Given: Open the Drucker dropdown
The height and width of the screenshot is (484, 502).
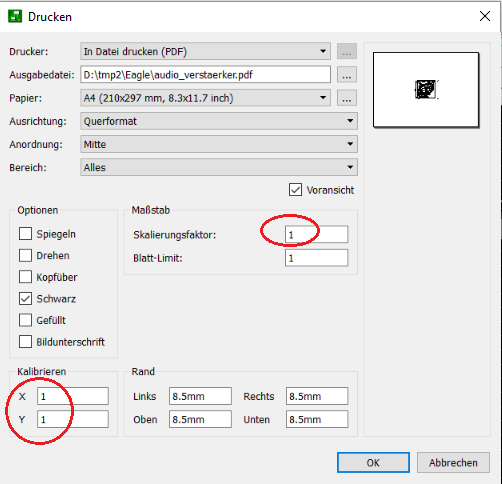Looking at the screenshot, I should point(205,51).
